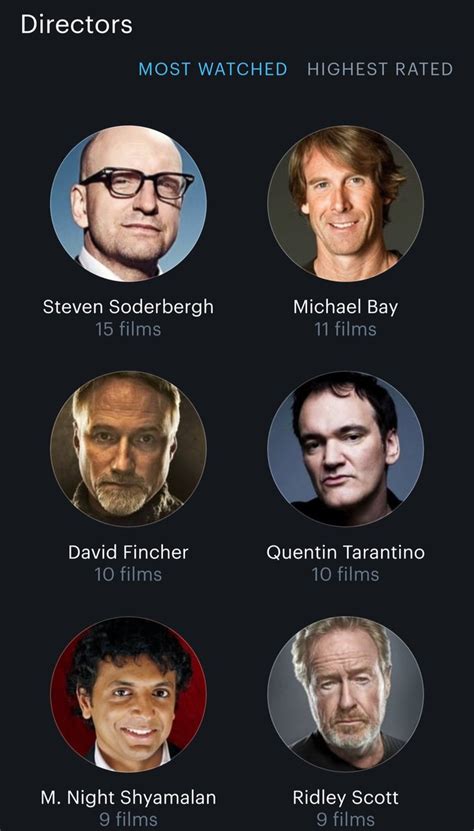Click the Steven Soderbergh name label
Image resolution: width=474 pixels, height=831 pixels.
[128, 307]
